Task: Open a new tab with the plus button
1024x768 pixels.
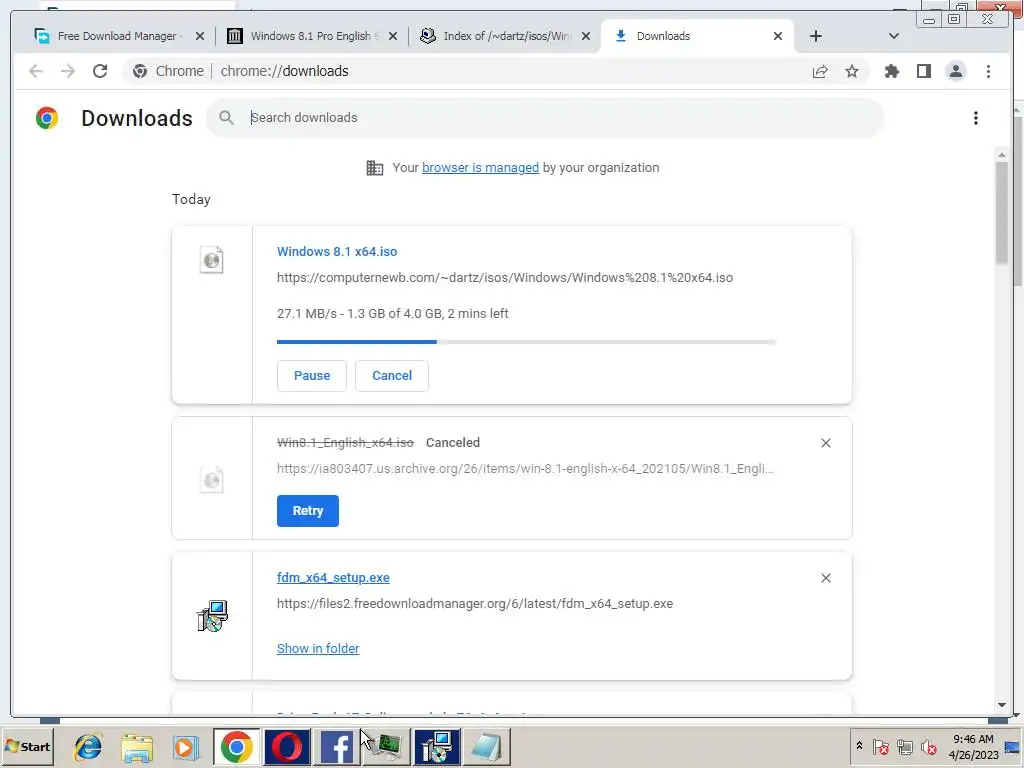Action: (816, 36)
